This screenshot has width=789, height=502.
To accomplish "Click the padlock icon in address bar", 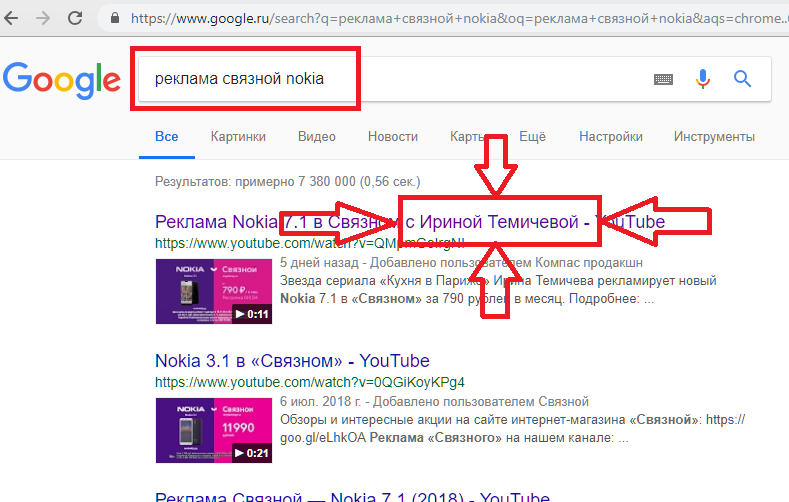I will coord(115,18).
